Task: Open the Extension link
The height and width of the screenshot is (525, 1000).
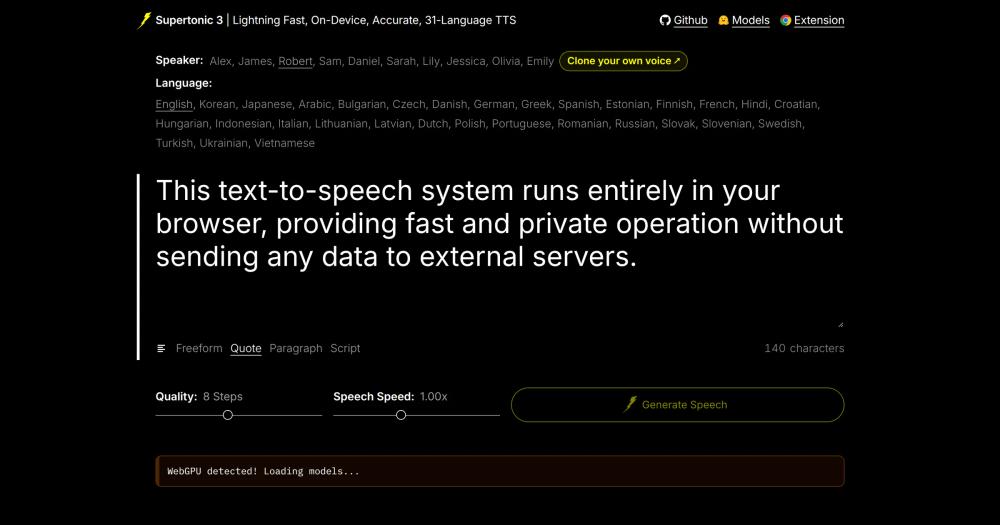Action: (x=819, y=20)
